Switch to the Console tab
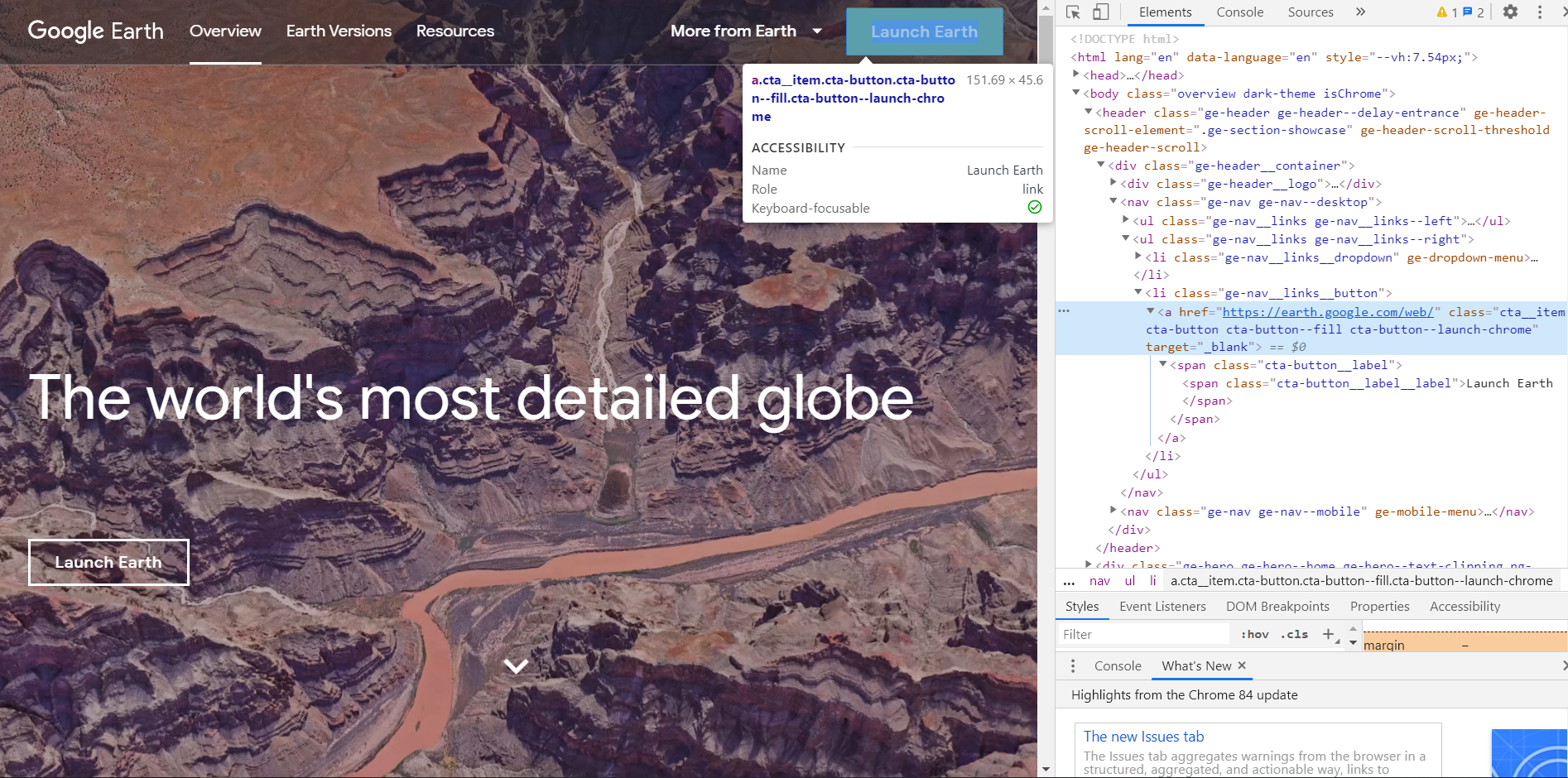Viewport: 1568px width, 778px height. click(x=1239, y=12)
